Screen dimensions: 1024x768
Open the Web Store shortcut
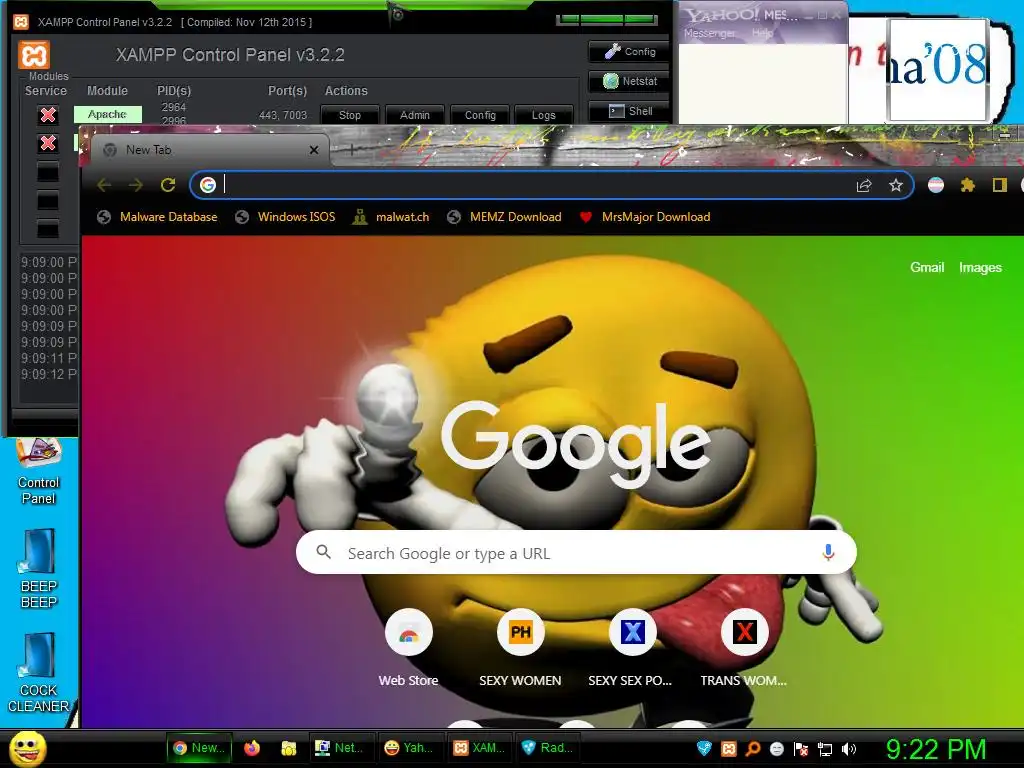[409, 632]
